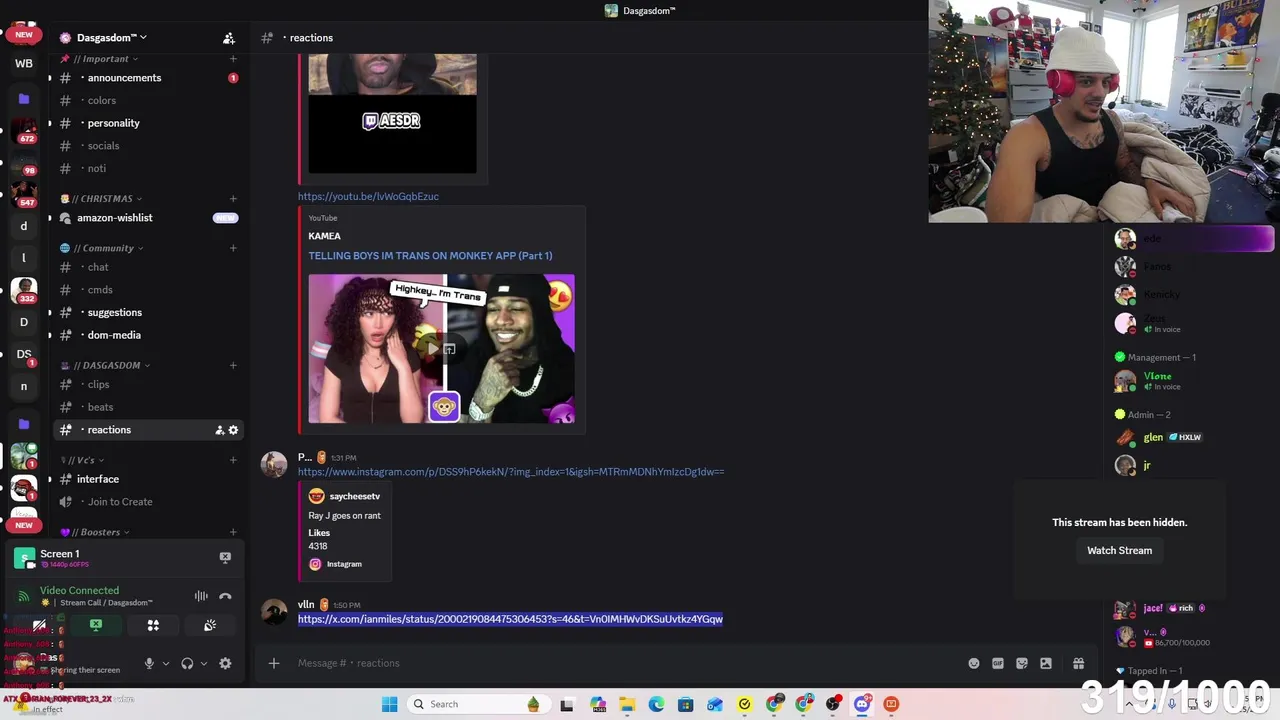Open user settings gear icon
This screenshot has width=1280, height=720.
coord(225,663)
